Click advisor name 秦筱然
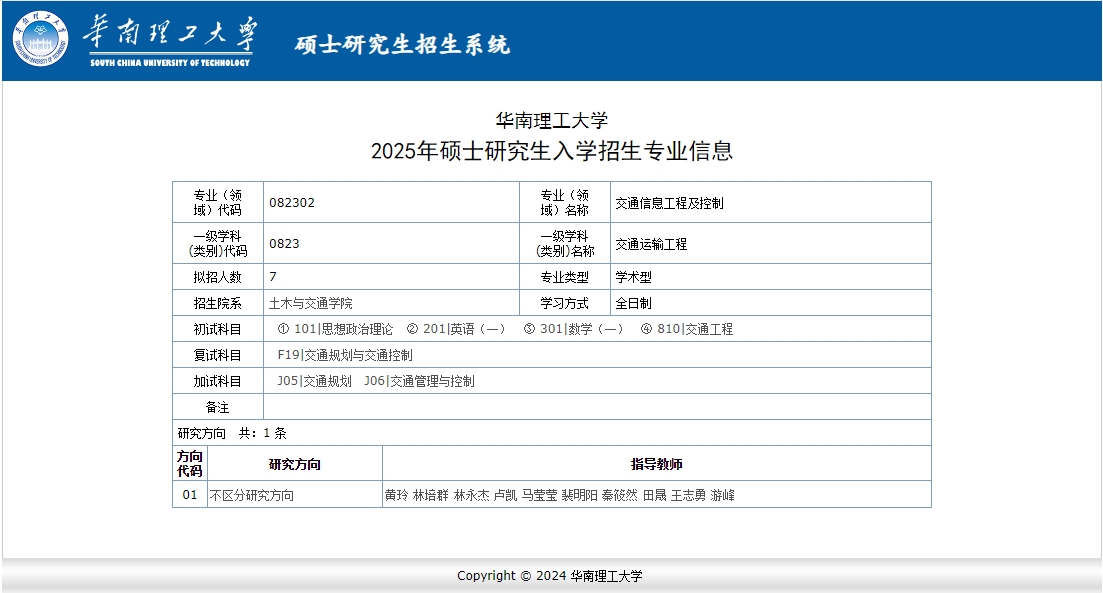 pyautogui.click(x=620, y=495)
